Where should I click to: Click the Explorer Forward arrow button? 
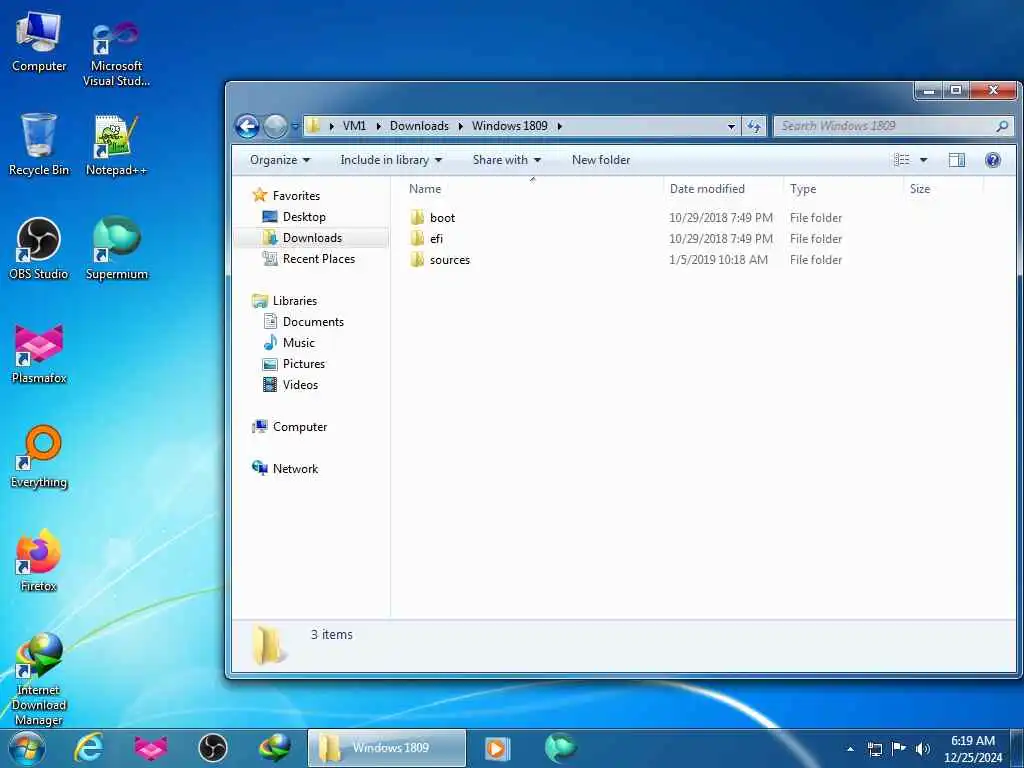(275, 126)
